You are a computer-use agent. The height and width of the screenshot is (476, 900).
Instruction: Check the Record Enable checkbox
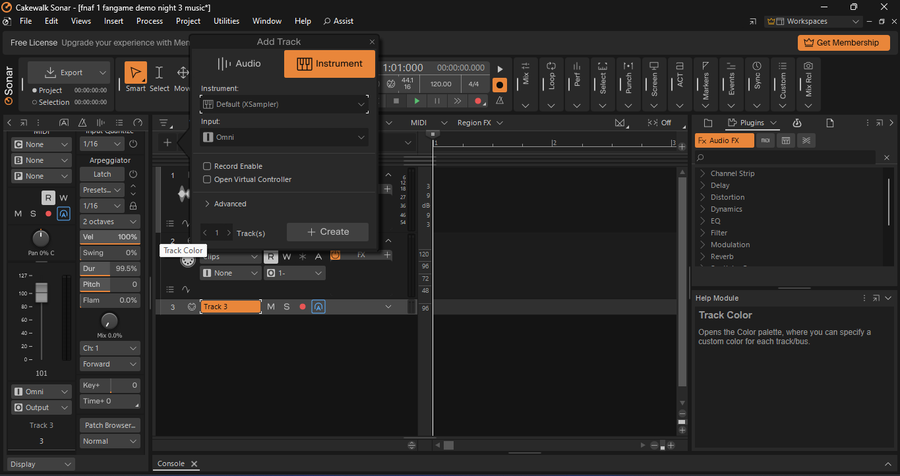207,166
